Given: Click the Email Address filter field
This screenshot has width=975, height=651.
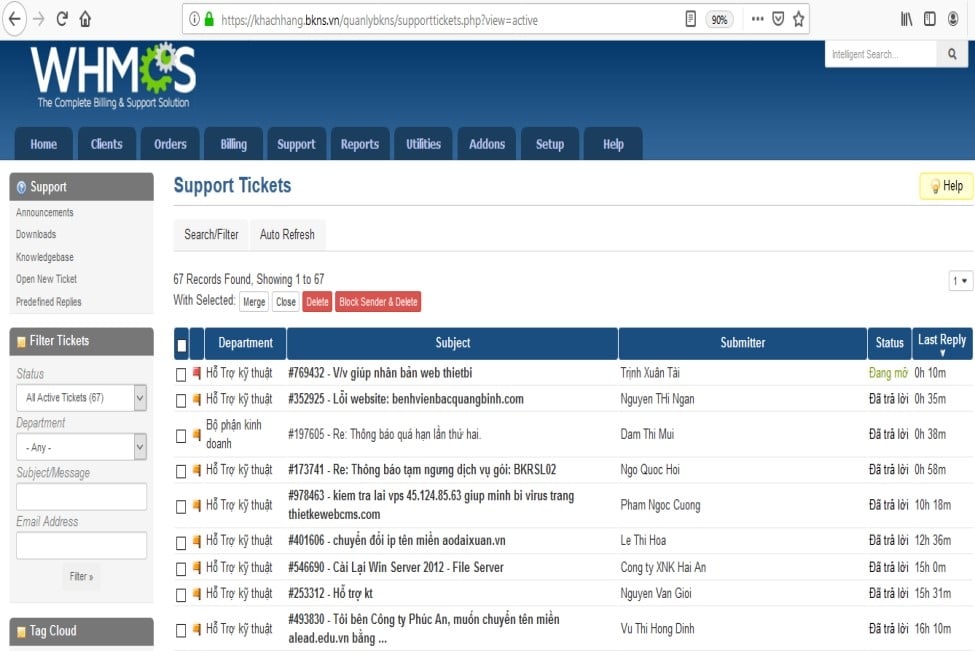Looking at the screenshot, I should (x=81, y=545).
